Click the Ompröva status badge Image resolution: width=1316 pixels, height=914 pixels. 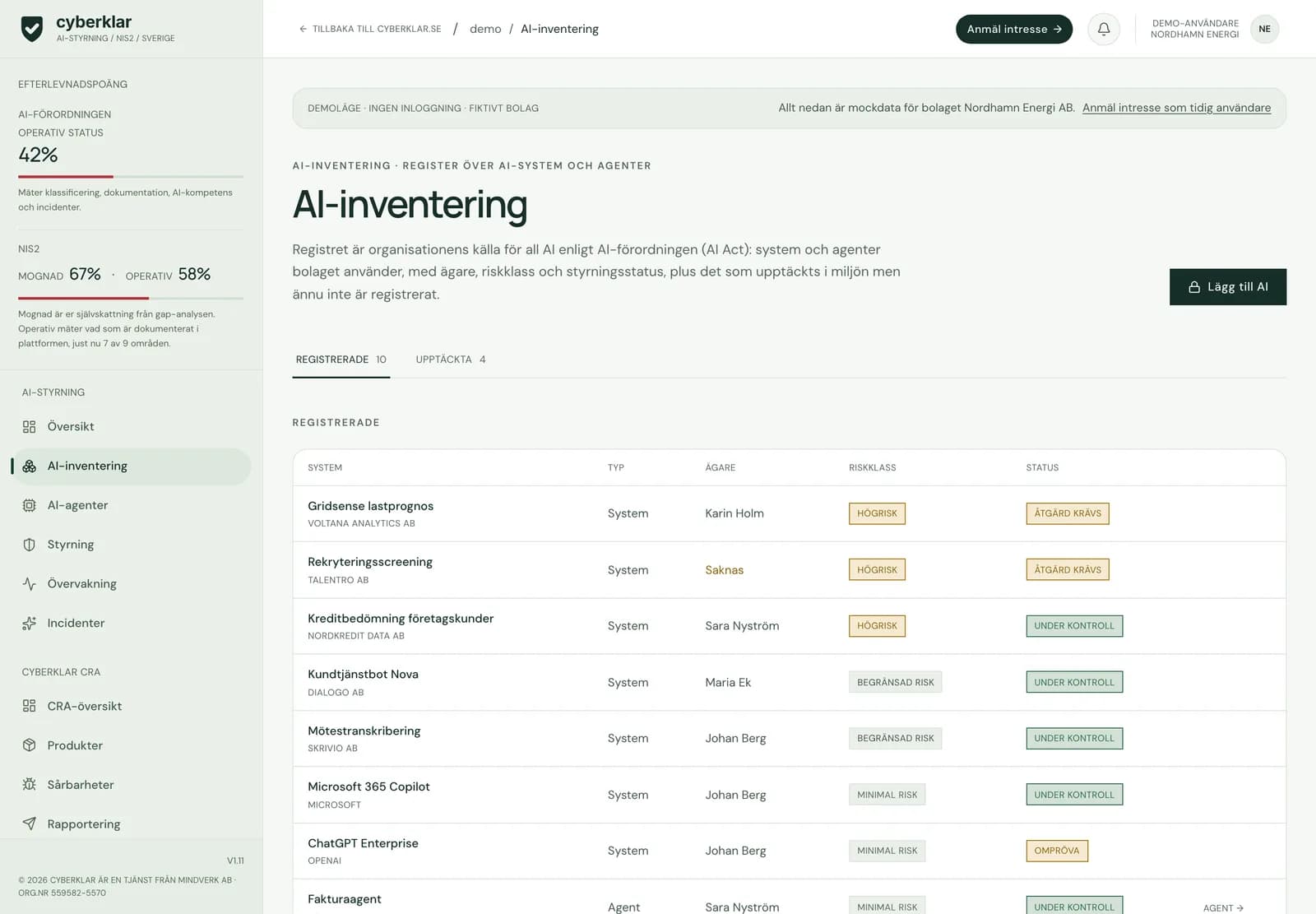1057,851
